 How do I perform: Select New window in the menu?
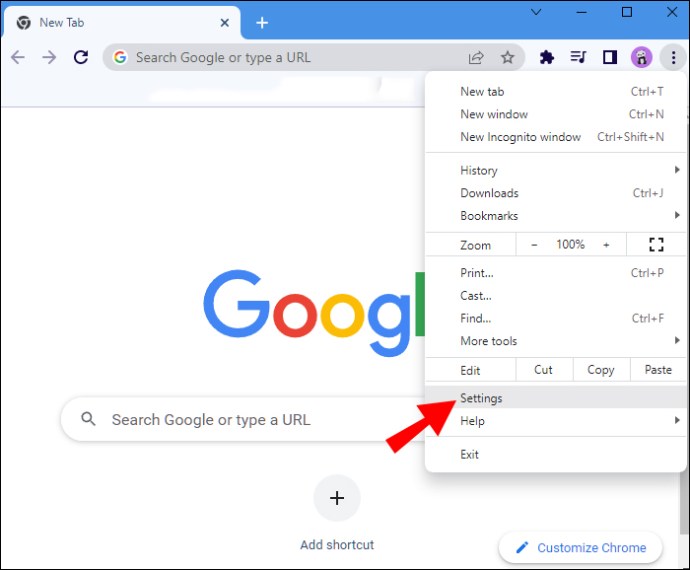(555, 114)
